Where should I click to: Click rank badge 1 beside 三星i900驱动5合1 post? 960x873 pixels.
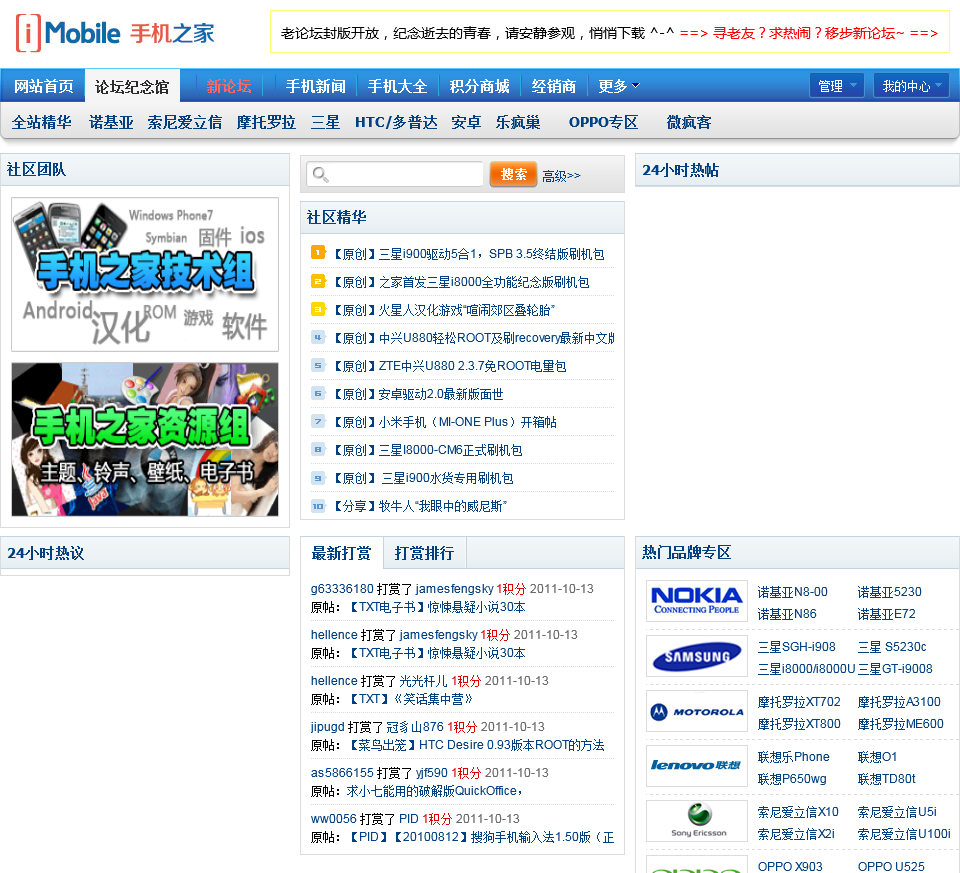click(x=318, y=252)
